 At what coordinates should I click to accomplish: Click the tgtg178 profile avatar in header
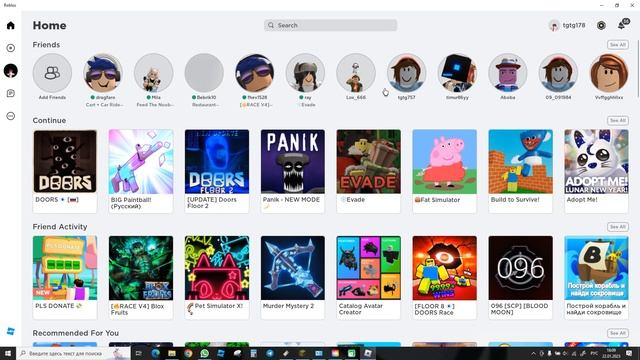pos(554,25)
